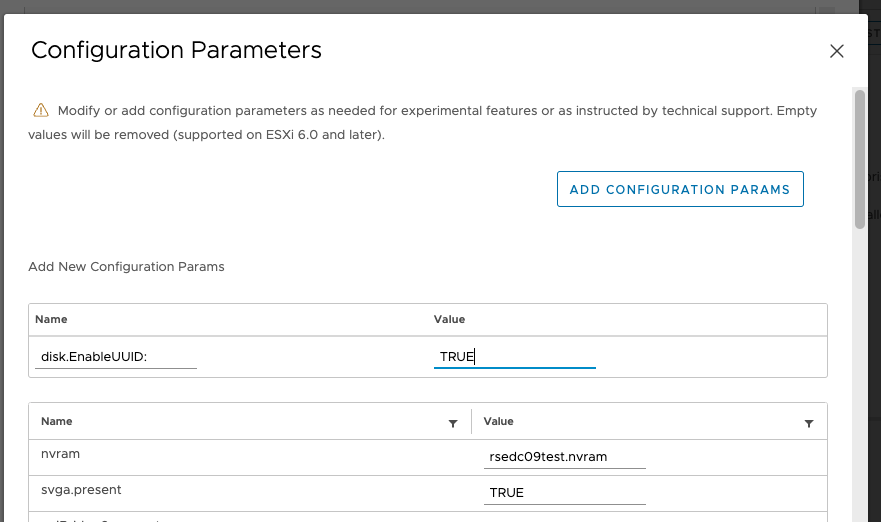This screenshot has height=522, width=881.
Task: Focus the disk.EnableUUID name field
Action: coord(115,356)
